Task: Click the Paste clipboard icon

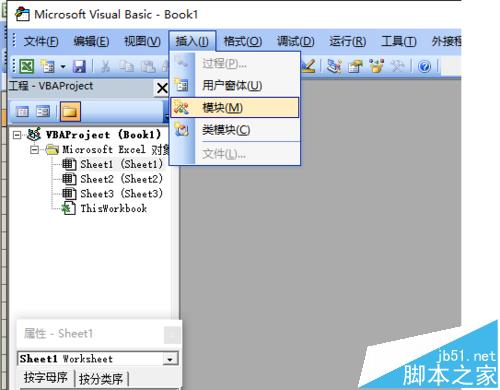Action: click(148, 66)
